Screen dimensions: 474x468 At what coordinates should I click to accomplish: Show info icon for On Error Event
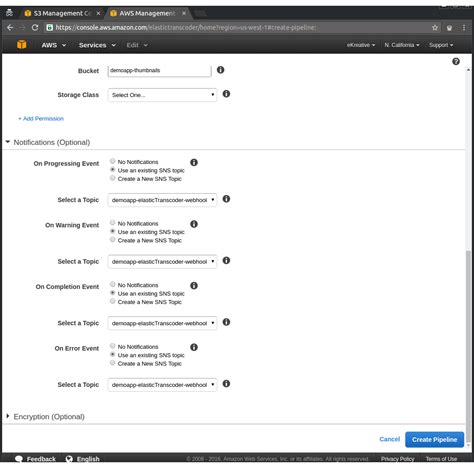(x=194, y=347)
